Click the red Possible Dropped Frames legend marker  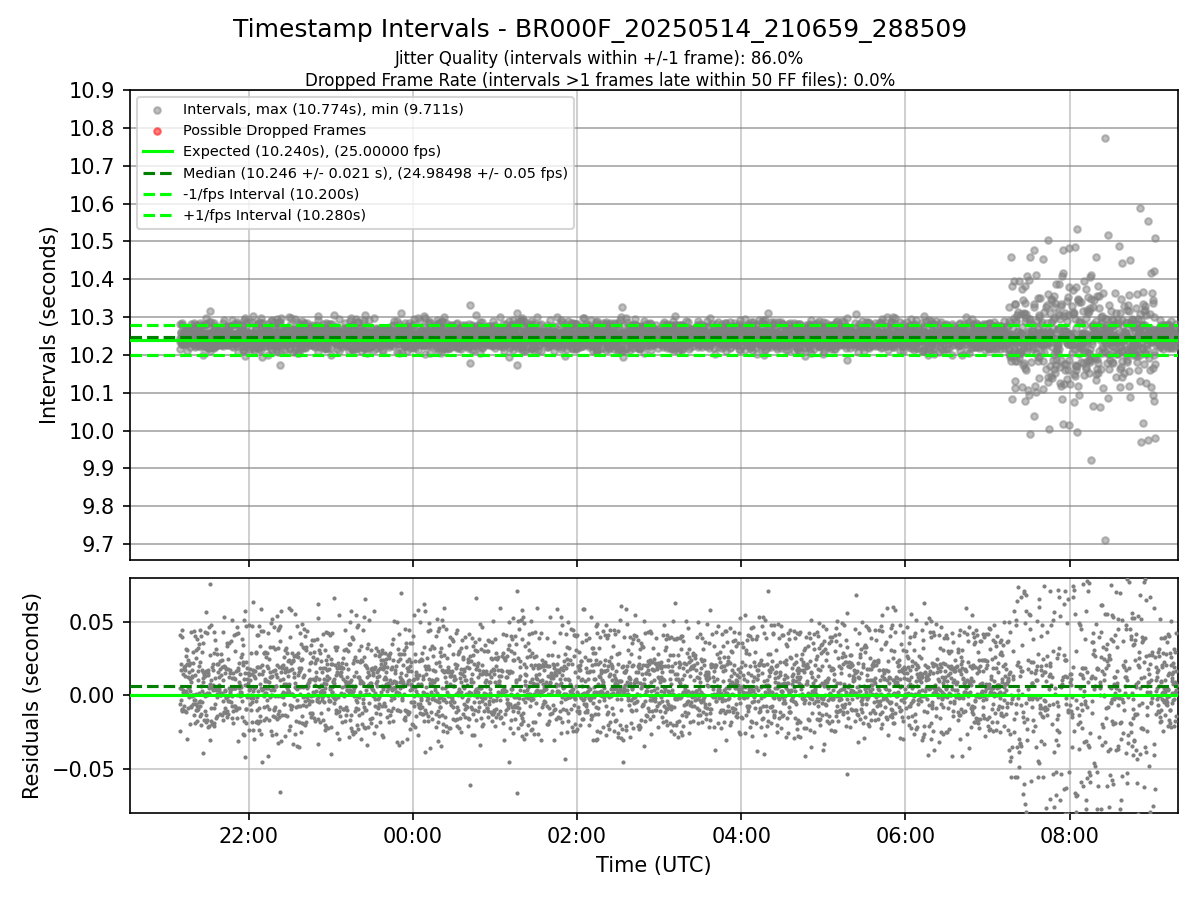click(x=157, y=130)
